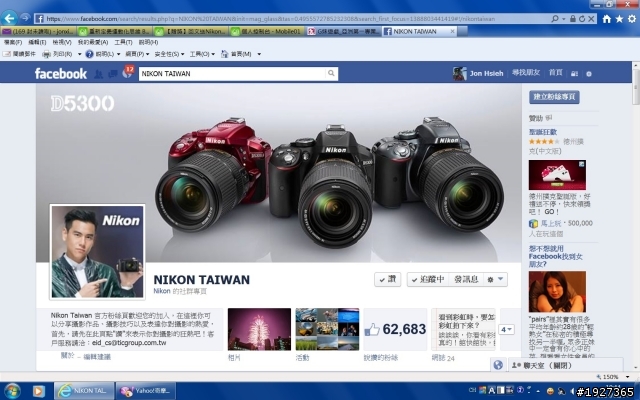Click the Facebook search magnifier button
Viewport: 640px width, 400px height.
(x=331, y=73)
